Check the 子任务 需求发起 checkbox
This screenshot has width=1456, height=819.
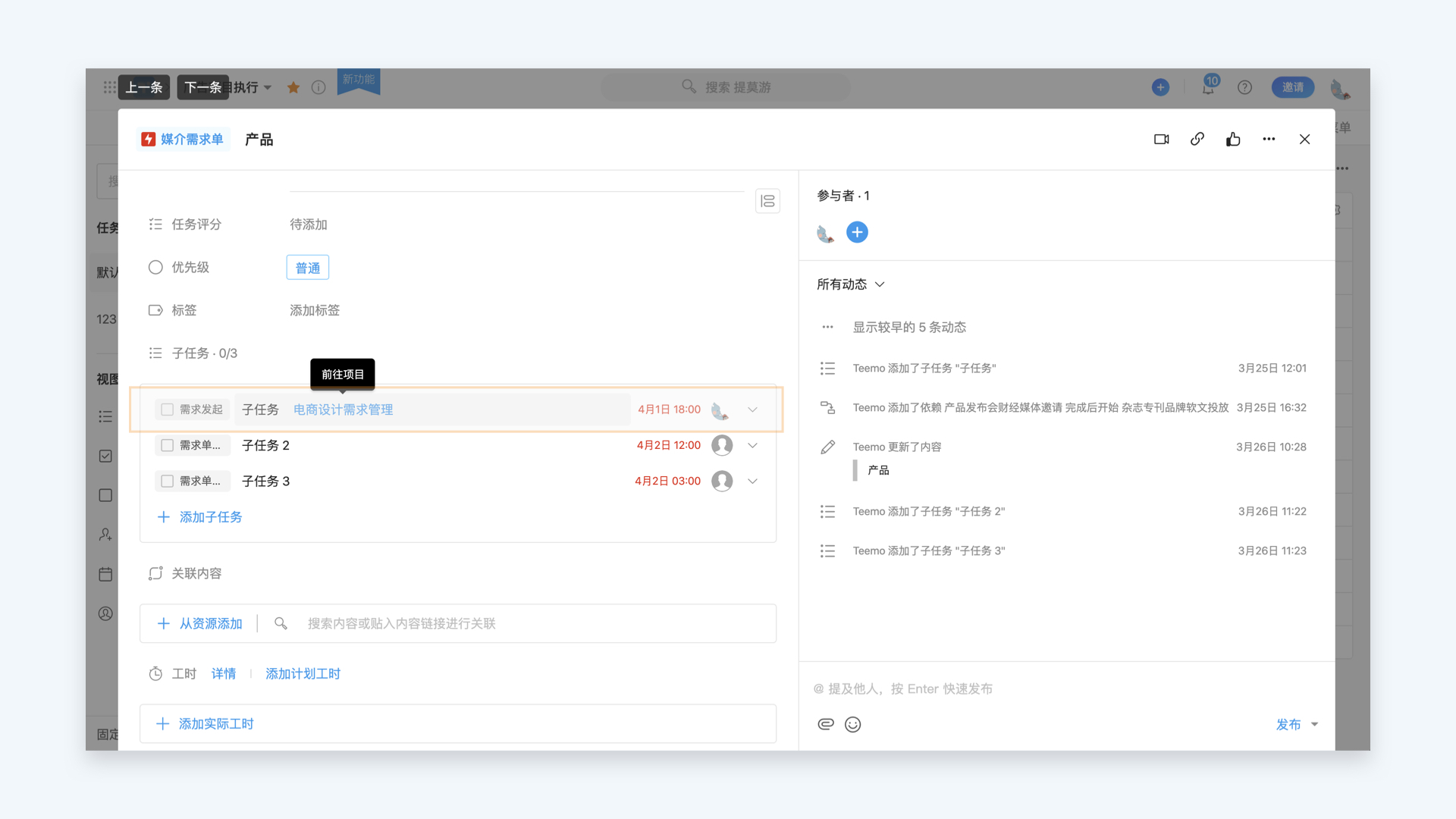tap(168, 409)
